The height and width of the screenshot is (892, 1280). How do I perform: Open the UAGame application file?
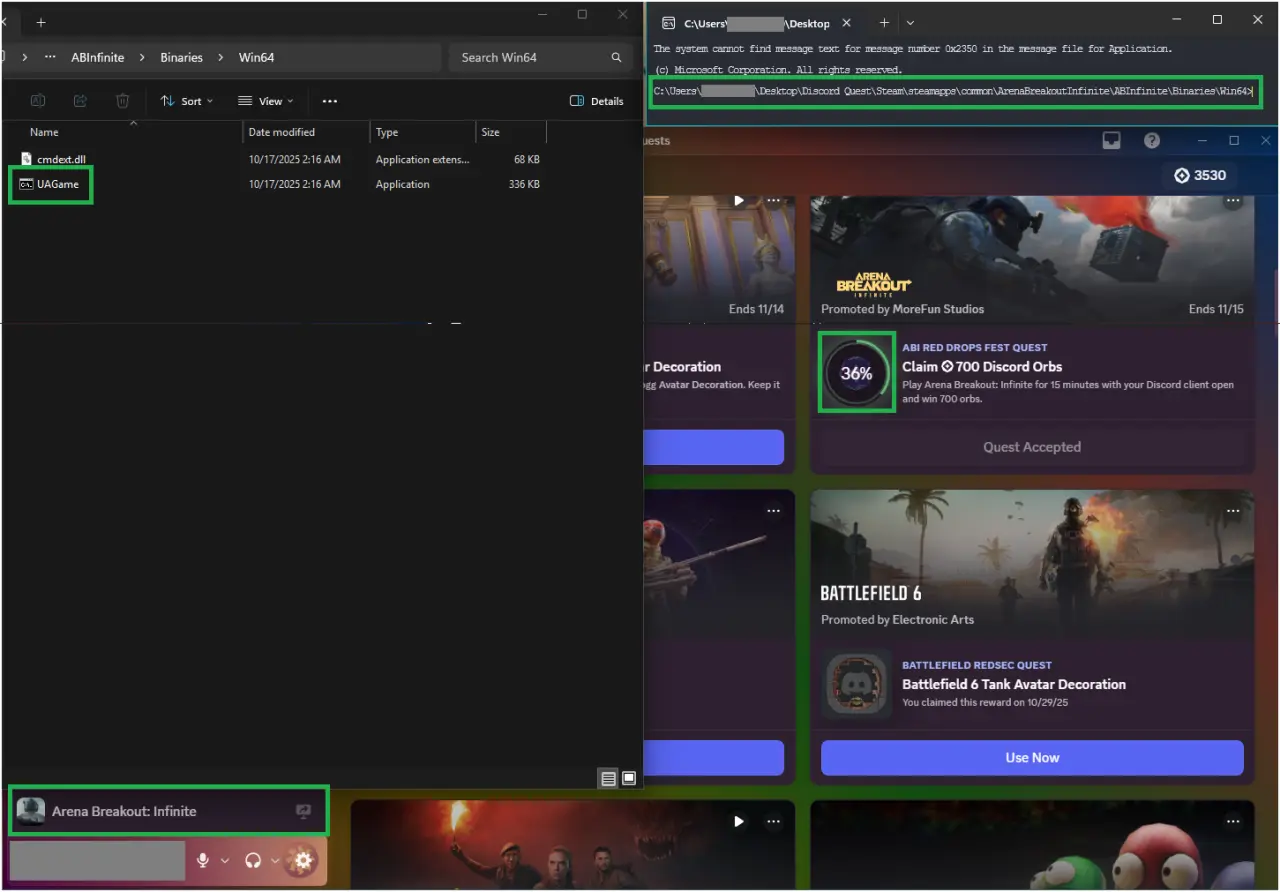point(57,184)
